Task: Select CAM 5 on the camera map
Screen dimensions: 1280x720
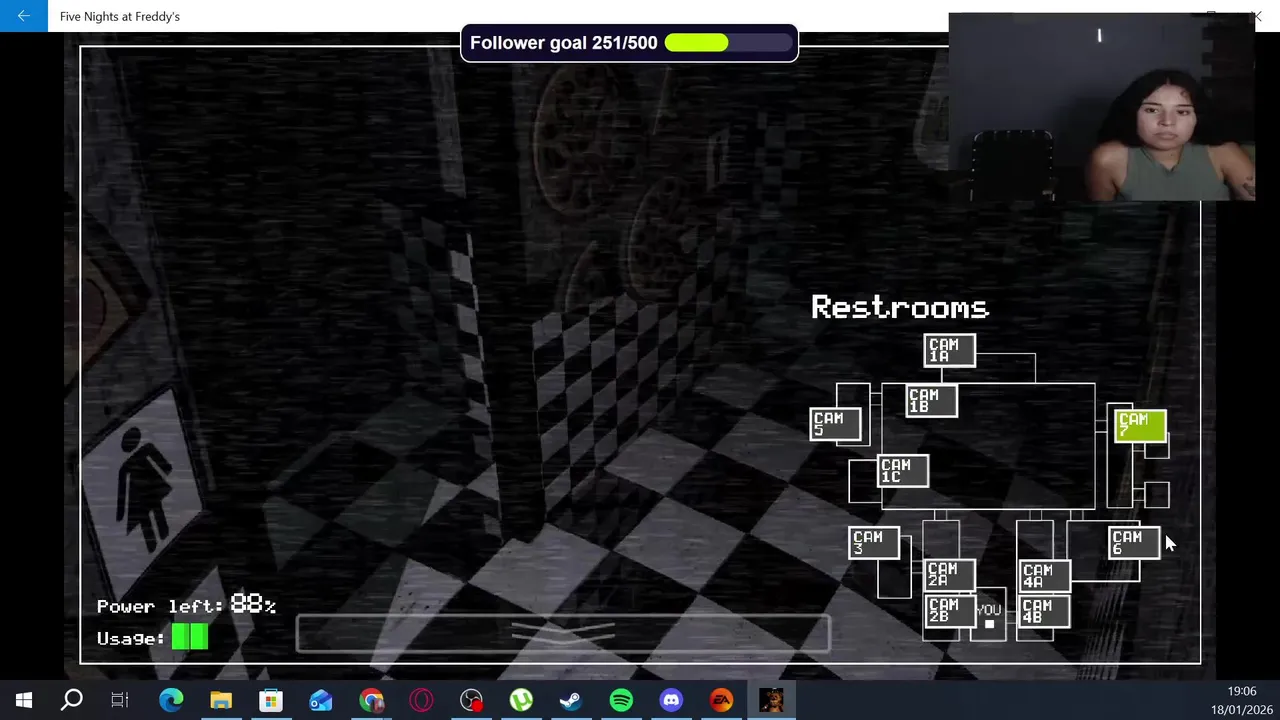Action: (x=835, y=424)
